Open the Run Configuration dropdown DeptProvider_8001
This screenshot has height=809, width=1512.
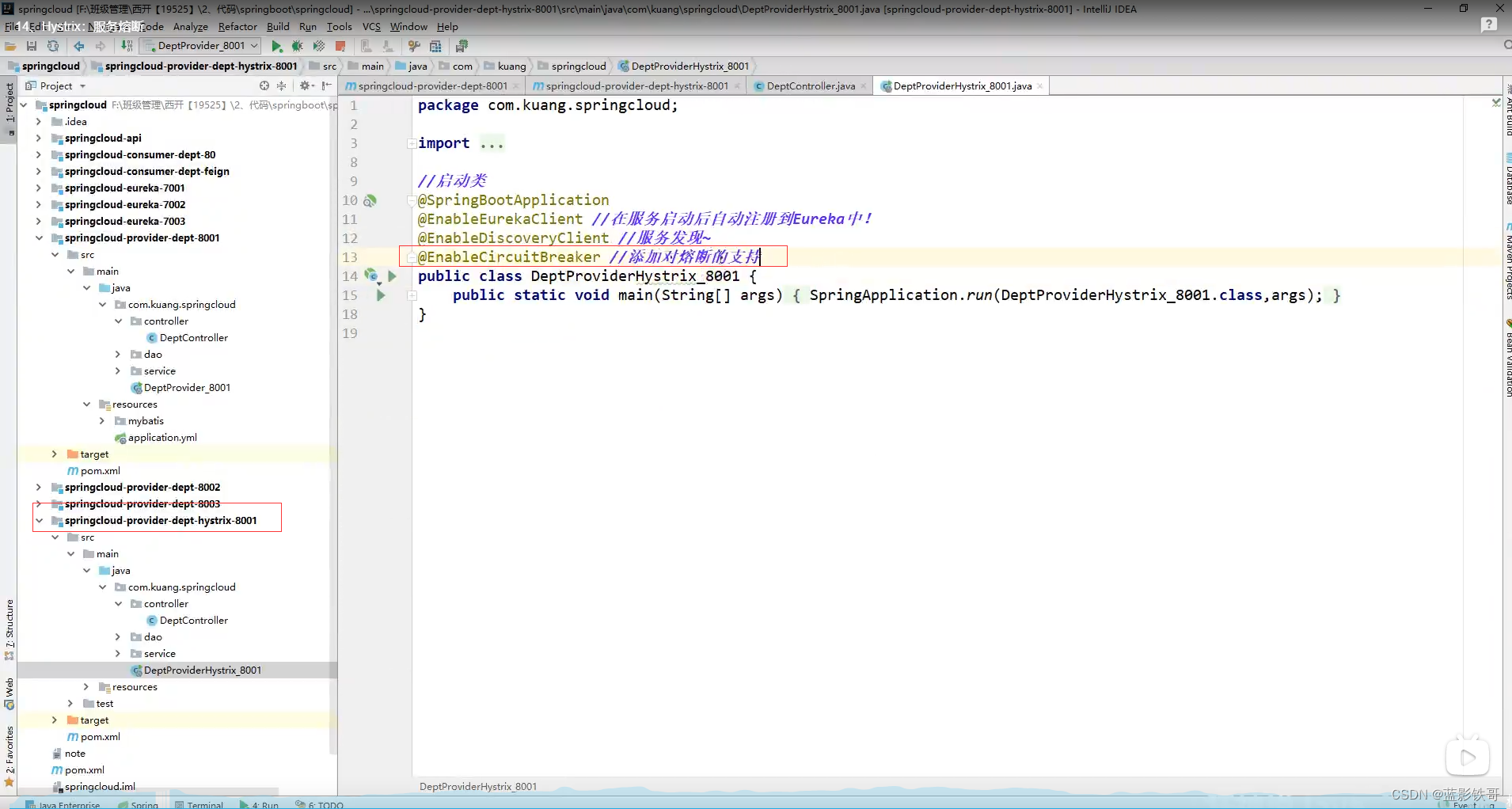click(199, 46)
